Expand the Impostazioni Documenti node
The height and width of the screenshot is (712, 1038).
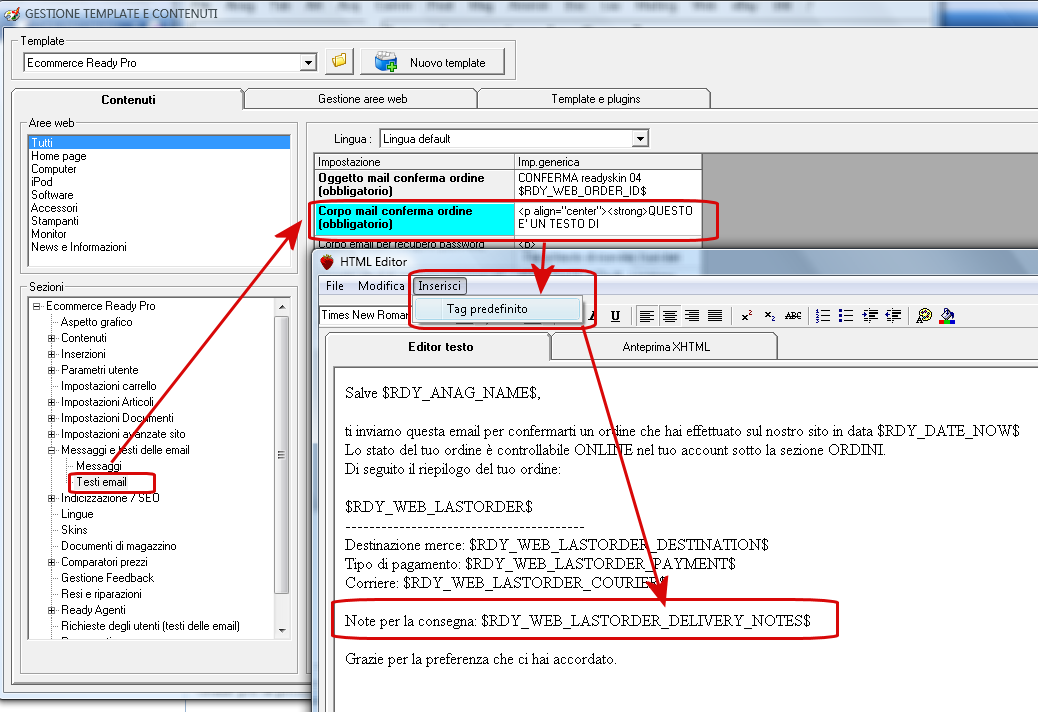[x=51, y=418]
